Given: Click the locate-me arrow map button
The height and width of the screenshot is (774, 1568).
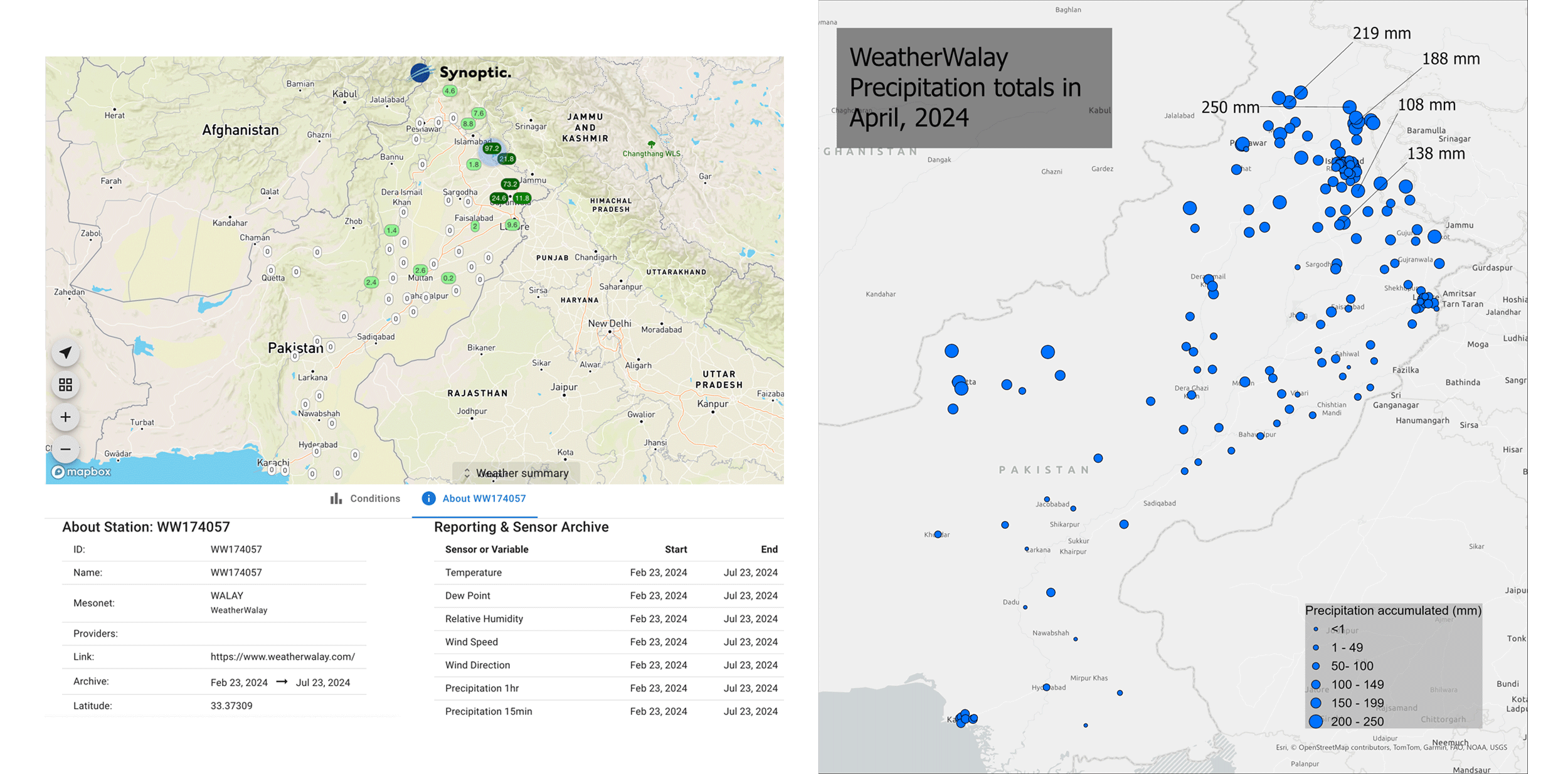Looking at the screenshot, I should pyautogui.click(x=65, y=353).
